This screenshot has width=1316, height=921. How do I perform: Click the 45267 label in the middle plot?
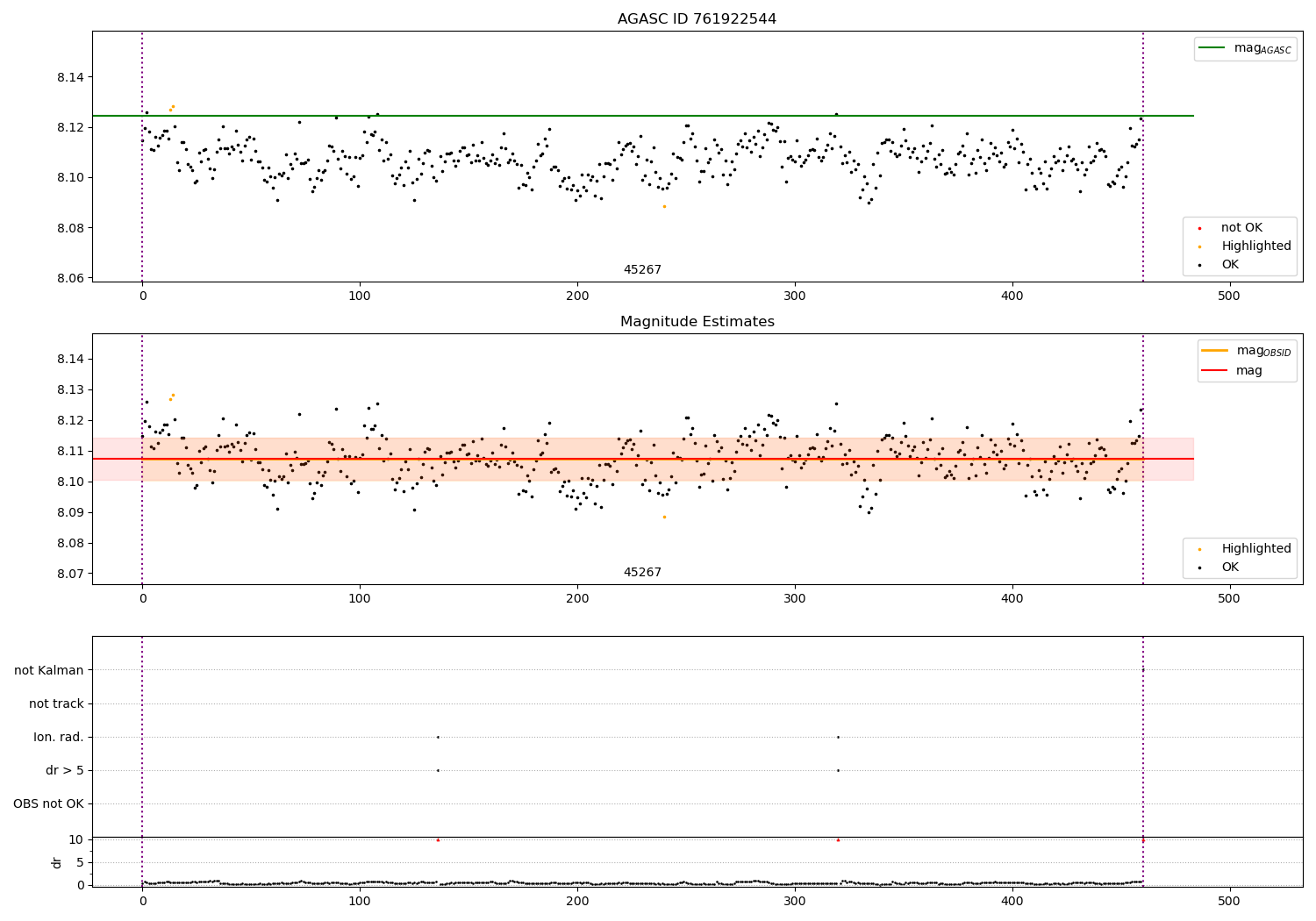642,573
